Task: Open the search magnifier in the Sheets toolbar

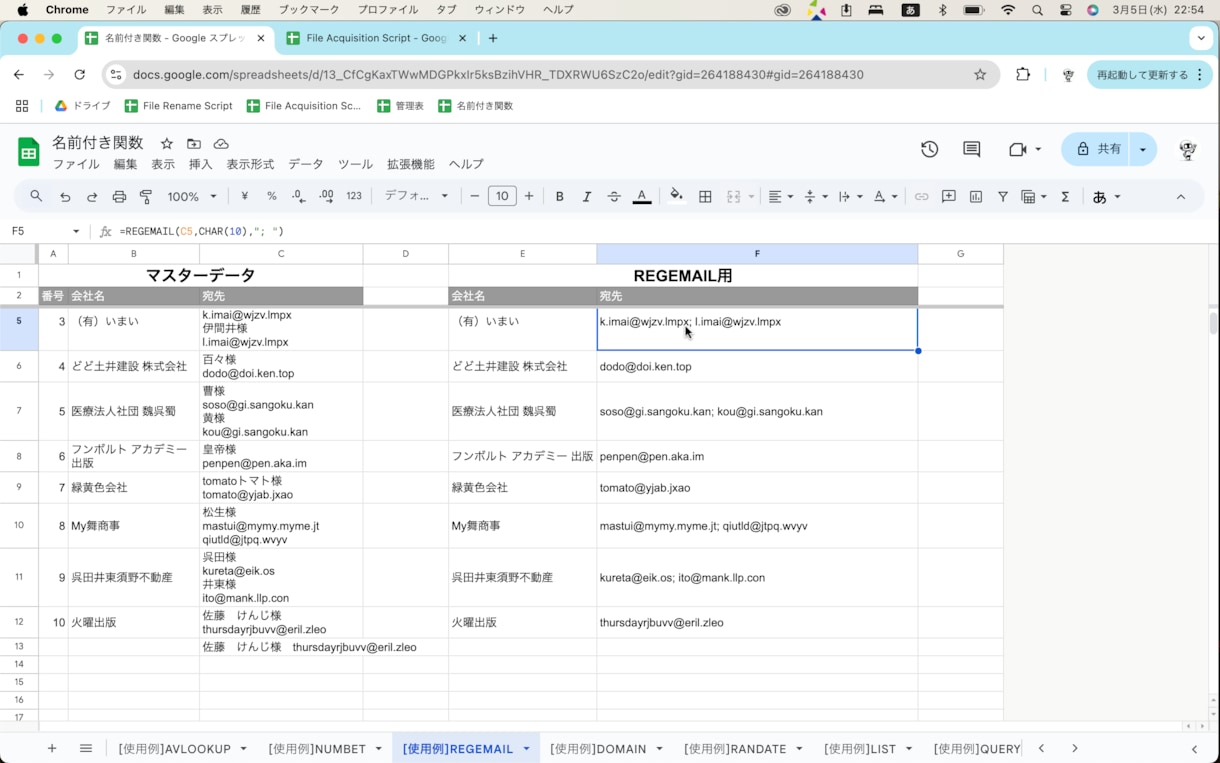Action: coord(36,197)
